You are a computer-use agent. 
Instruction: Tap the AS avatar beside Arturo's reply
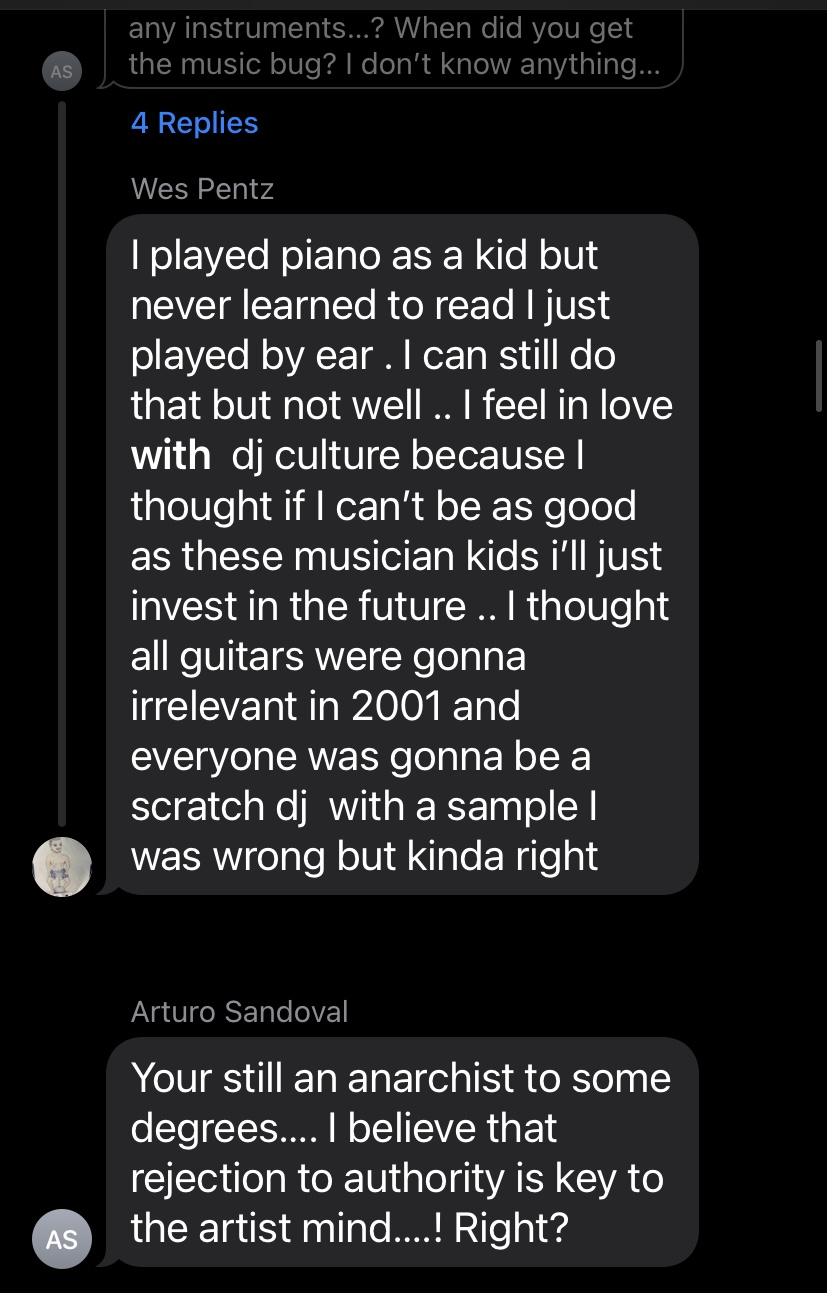(62, 1239)
